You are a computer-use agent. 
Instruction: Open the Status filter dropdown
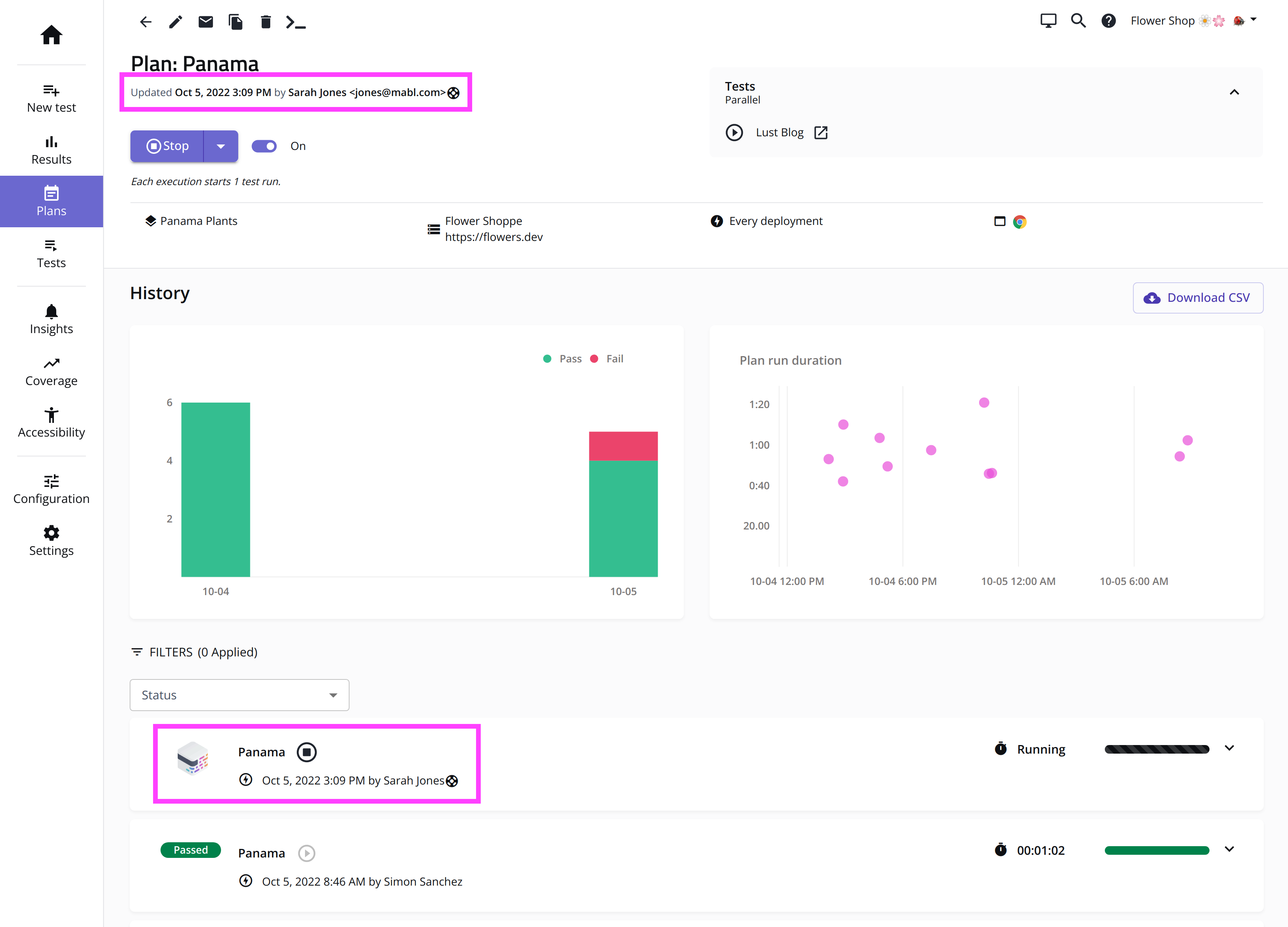(x=239, y=695)
